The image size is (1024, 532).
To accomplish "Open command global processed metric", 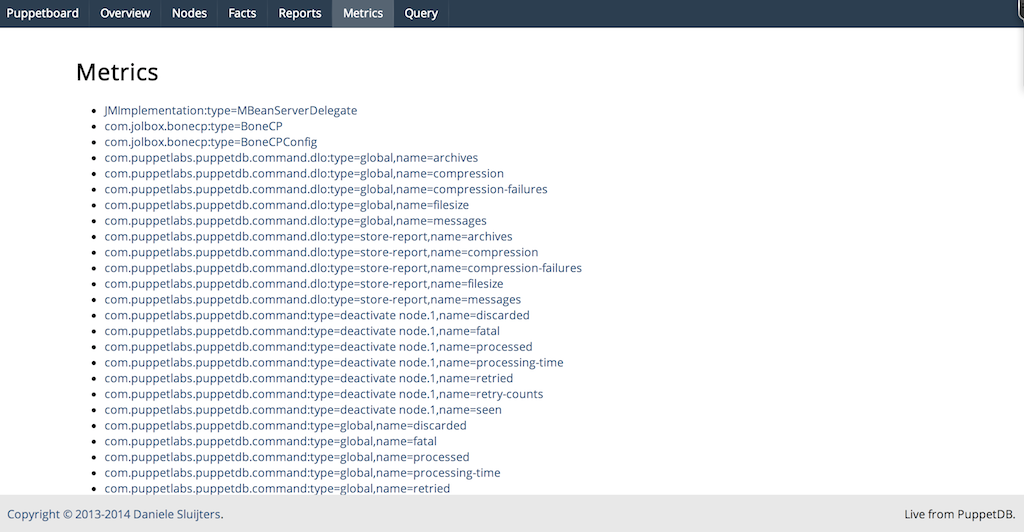I will (x=286, y=457).
